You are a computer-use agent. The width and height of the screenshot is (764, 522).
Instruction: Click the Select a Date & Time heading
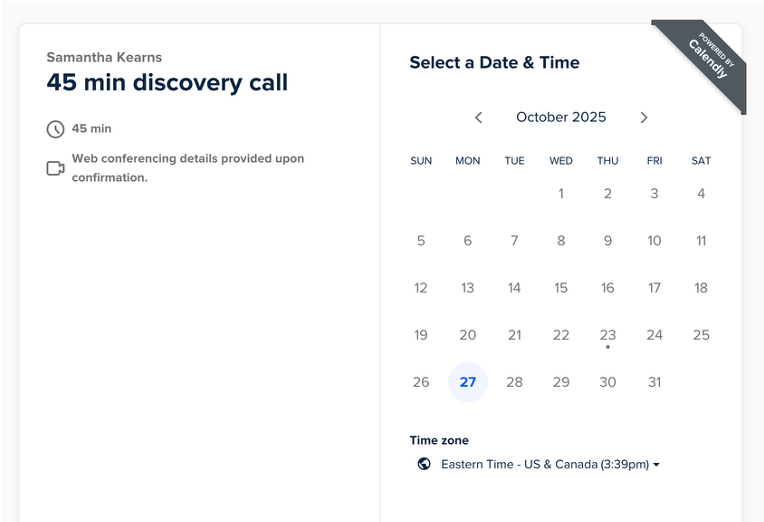tap(495, 63)
